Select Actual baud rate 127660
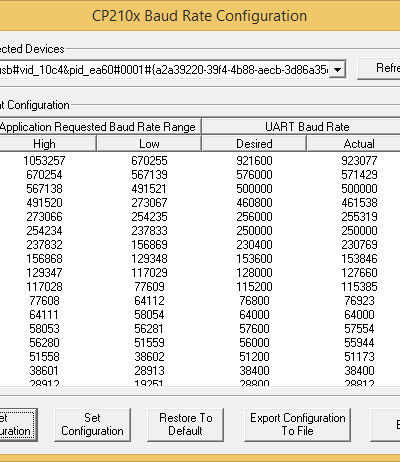400x462 pixels. (359, 273)
